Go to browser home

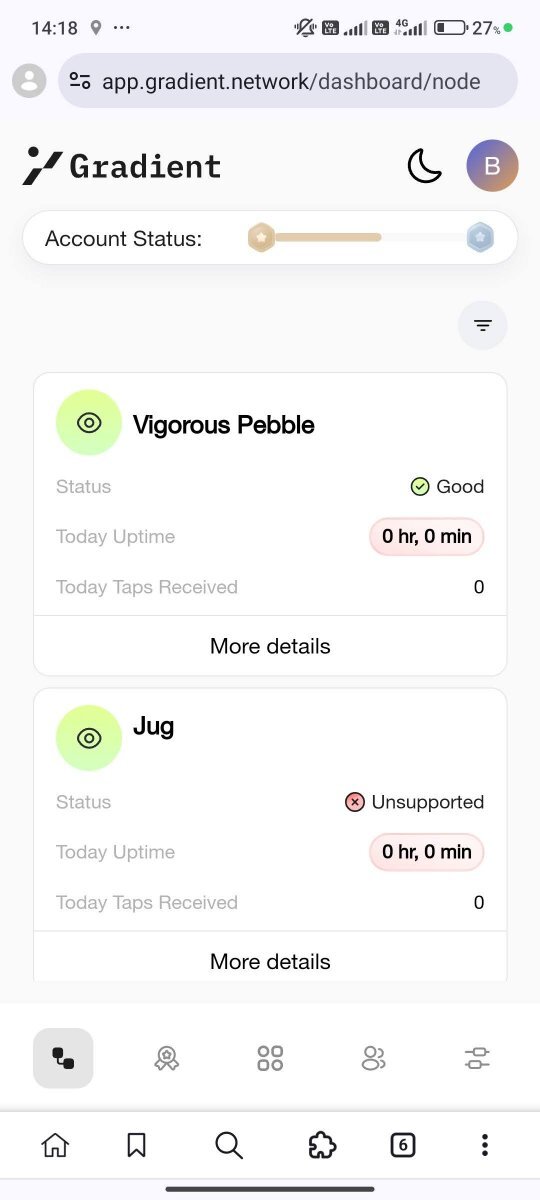pos(55,1145)
